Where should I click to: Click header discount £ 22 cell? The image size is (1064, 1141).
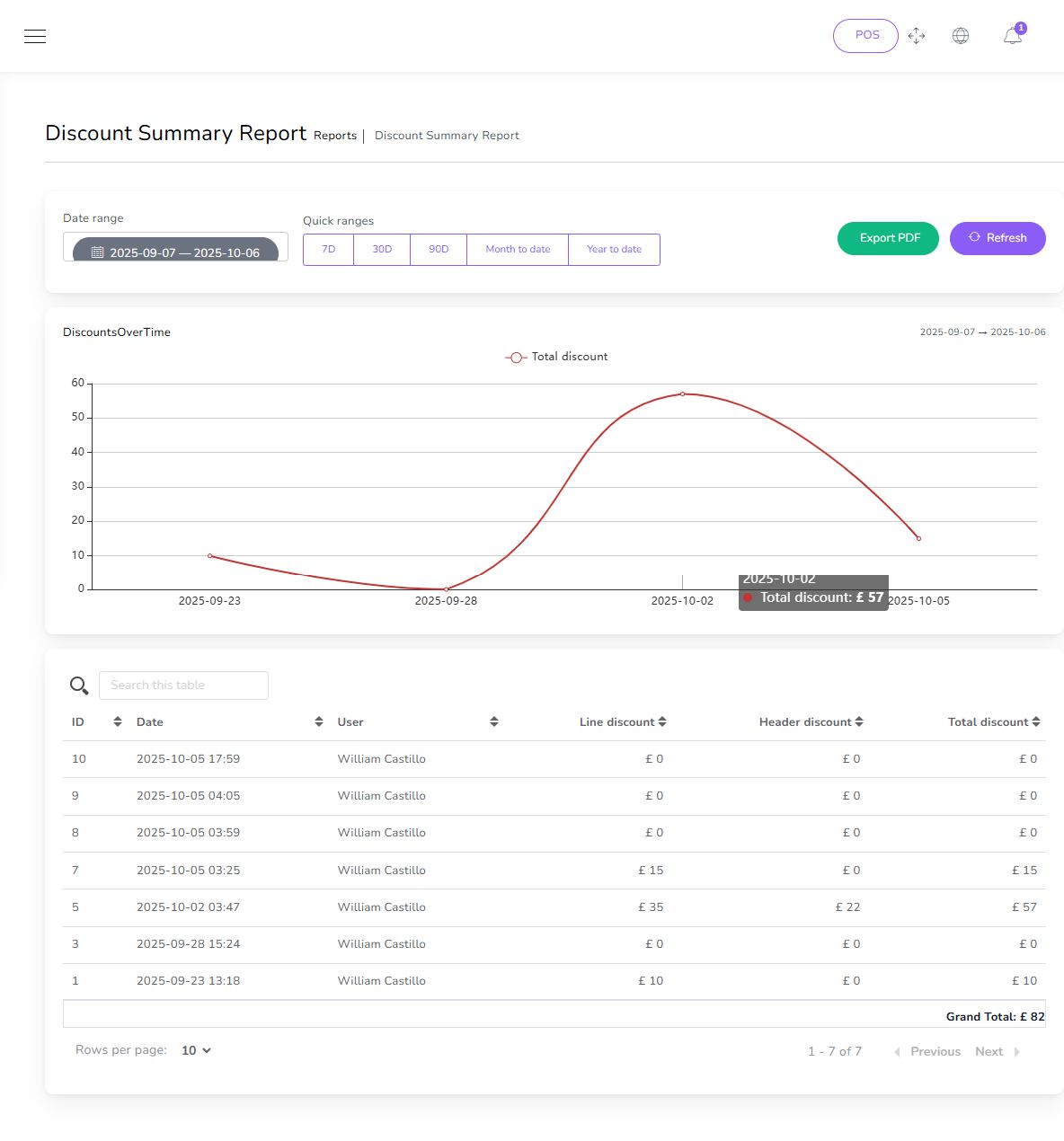pos(847,907)
